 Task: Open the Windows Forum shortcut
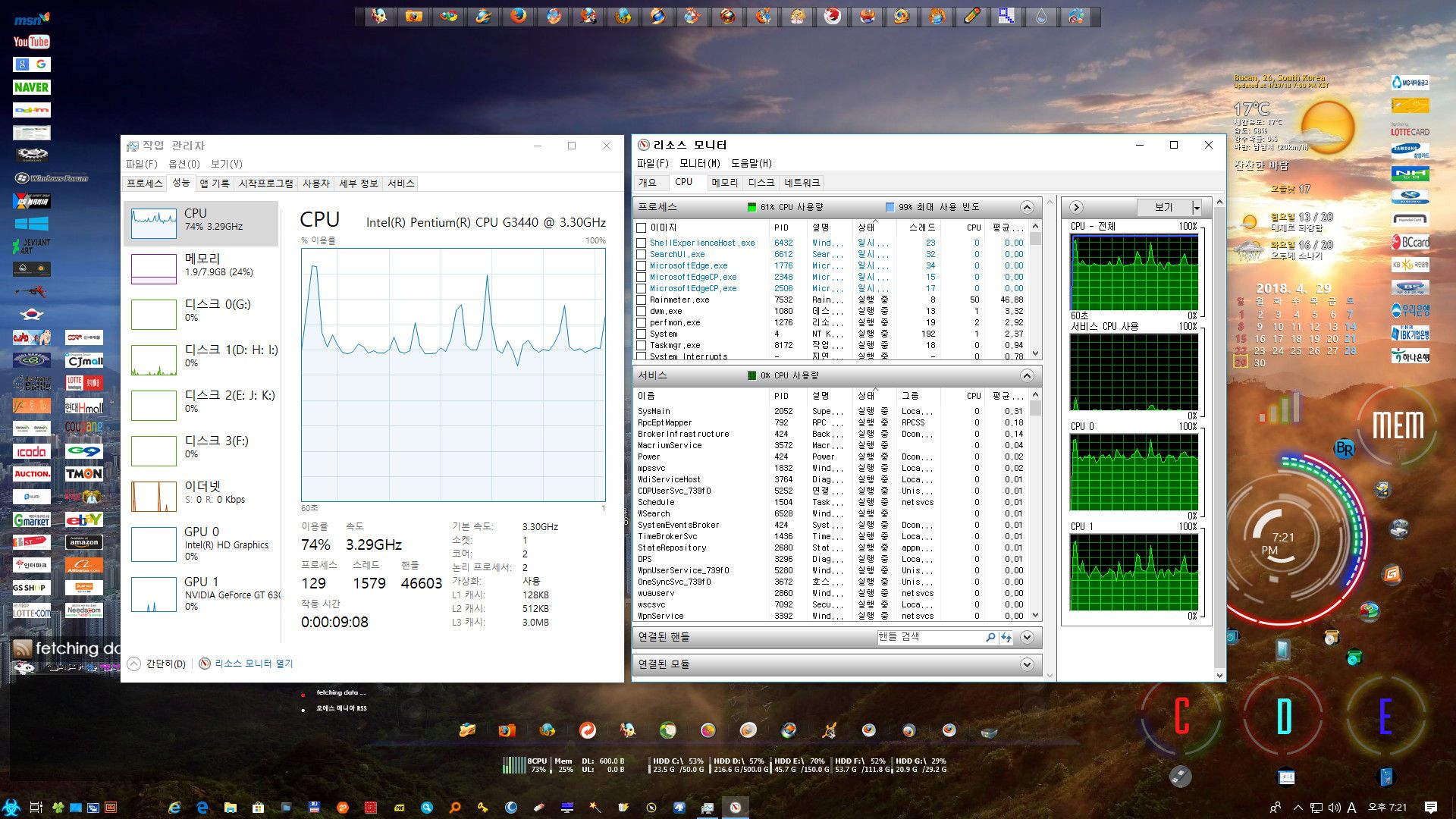[x=51, y=178]
